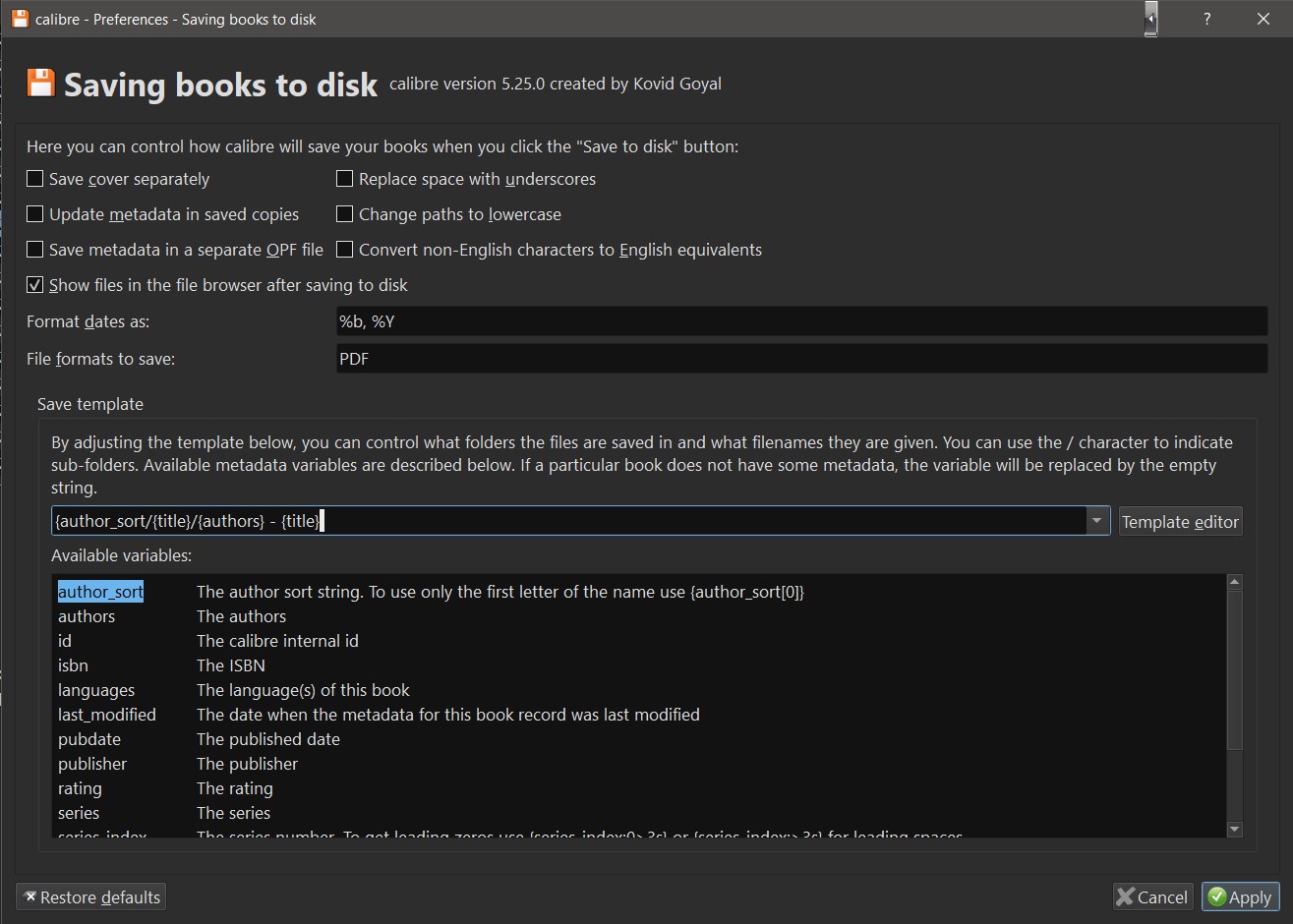
Task: Click the help question mark button
Action: (1206, 19)
